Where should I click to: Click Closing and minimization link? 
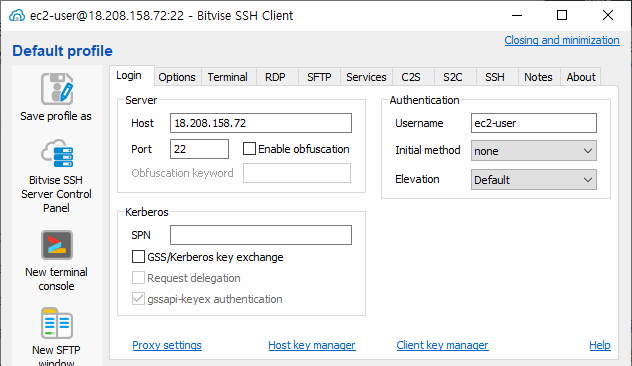click(562, 40)
